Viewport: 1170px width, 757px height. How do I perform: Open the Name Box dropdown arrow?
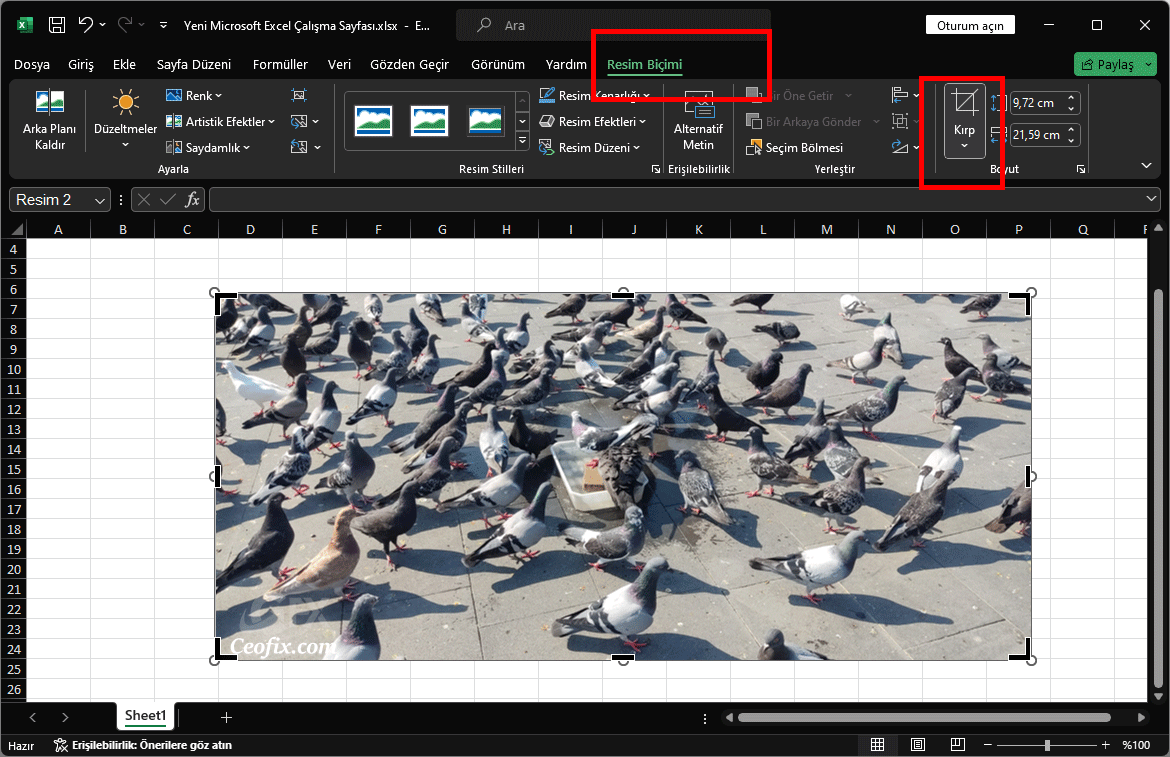coord(99,201)
